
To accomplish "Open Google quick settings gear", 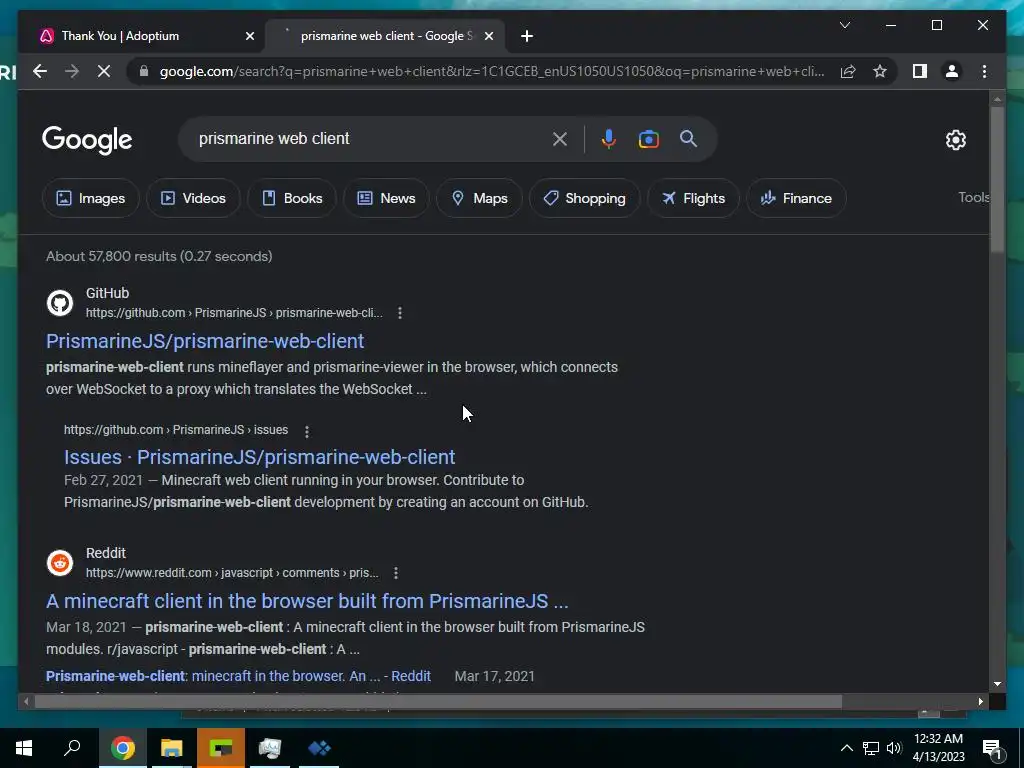I will [955, 139].
